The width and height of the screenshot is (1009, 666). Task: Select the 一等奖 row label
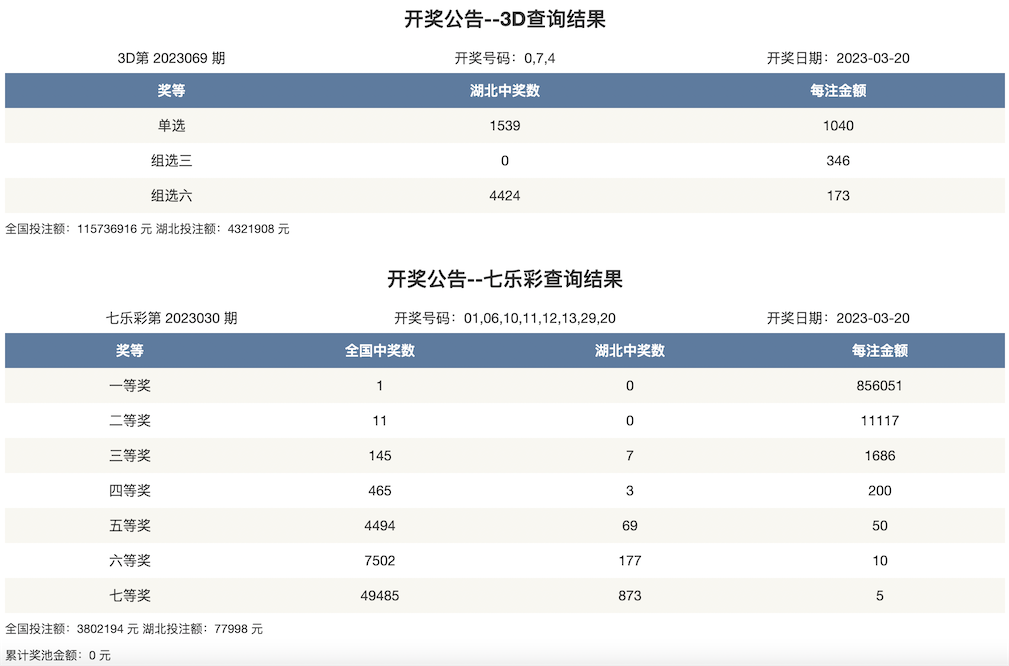129,385
